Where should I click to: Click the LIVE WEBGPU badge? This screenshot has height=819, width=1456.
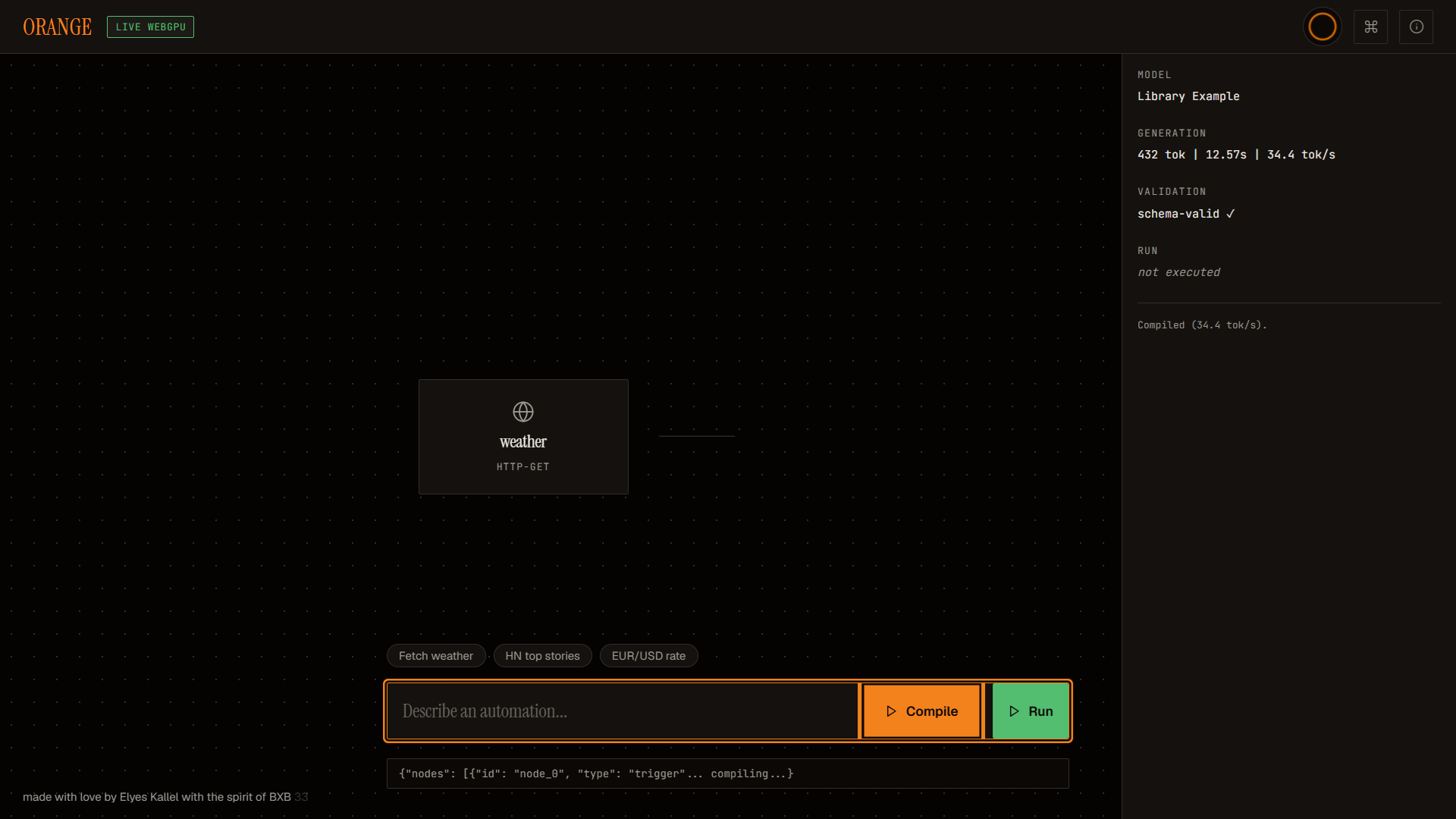150,27
